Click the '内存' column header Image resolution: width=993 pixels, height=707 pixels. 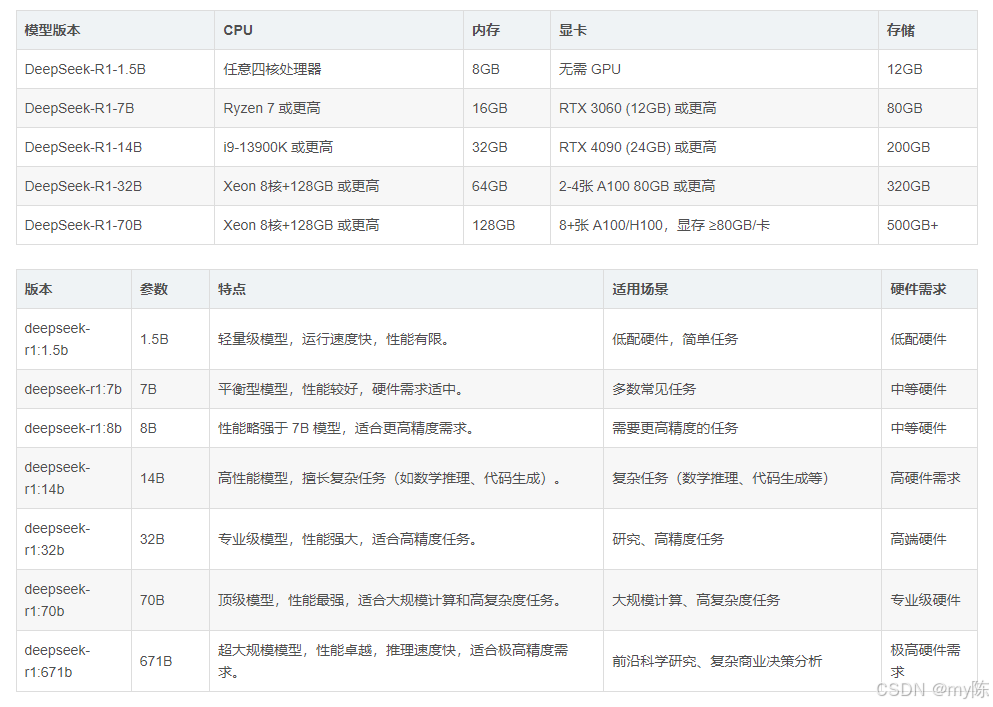507,30
